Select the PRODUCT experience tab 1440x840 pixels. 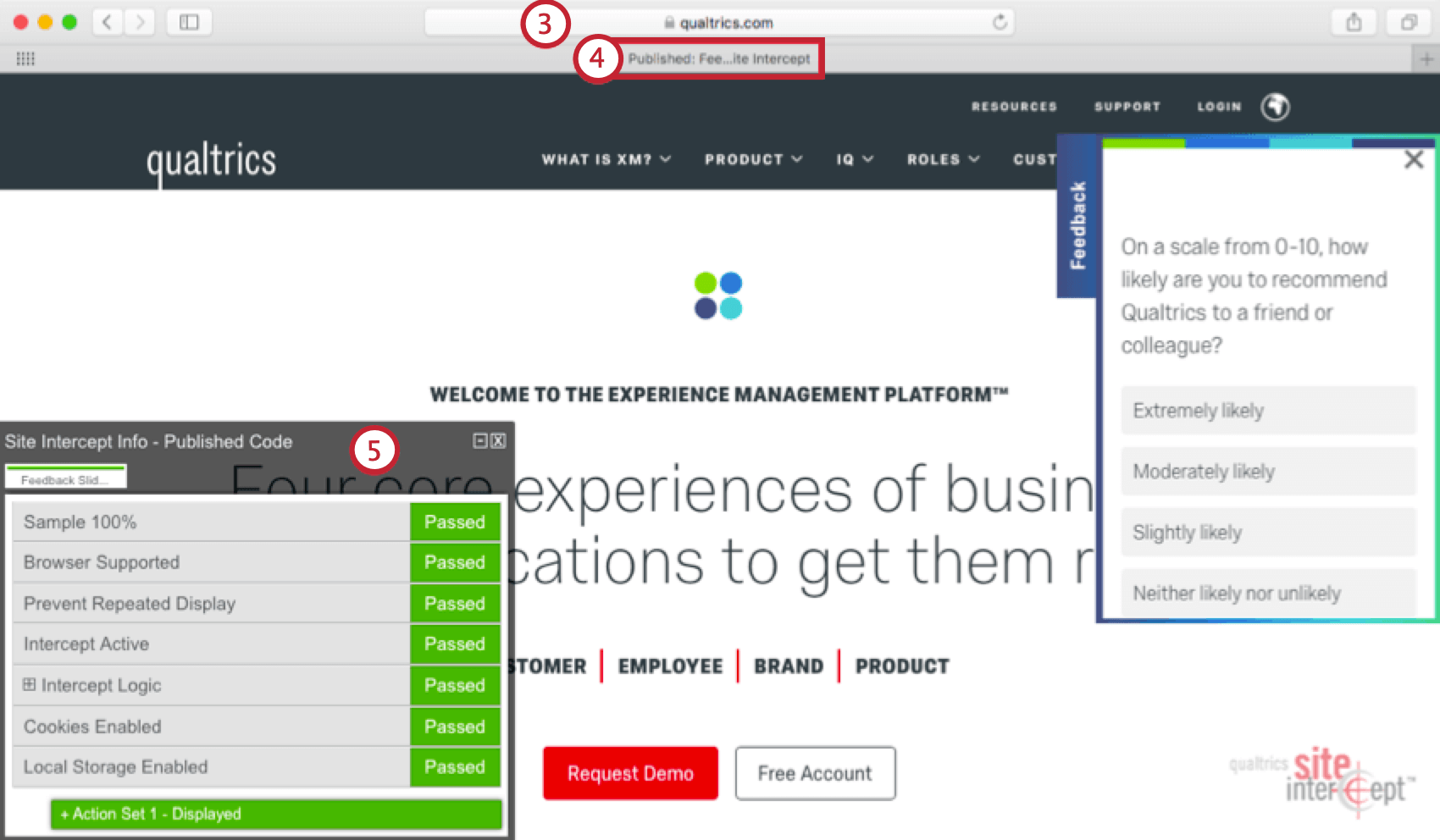(x=902, y=666)
